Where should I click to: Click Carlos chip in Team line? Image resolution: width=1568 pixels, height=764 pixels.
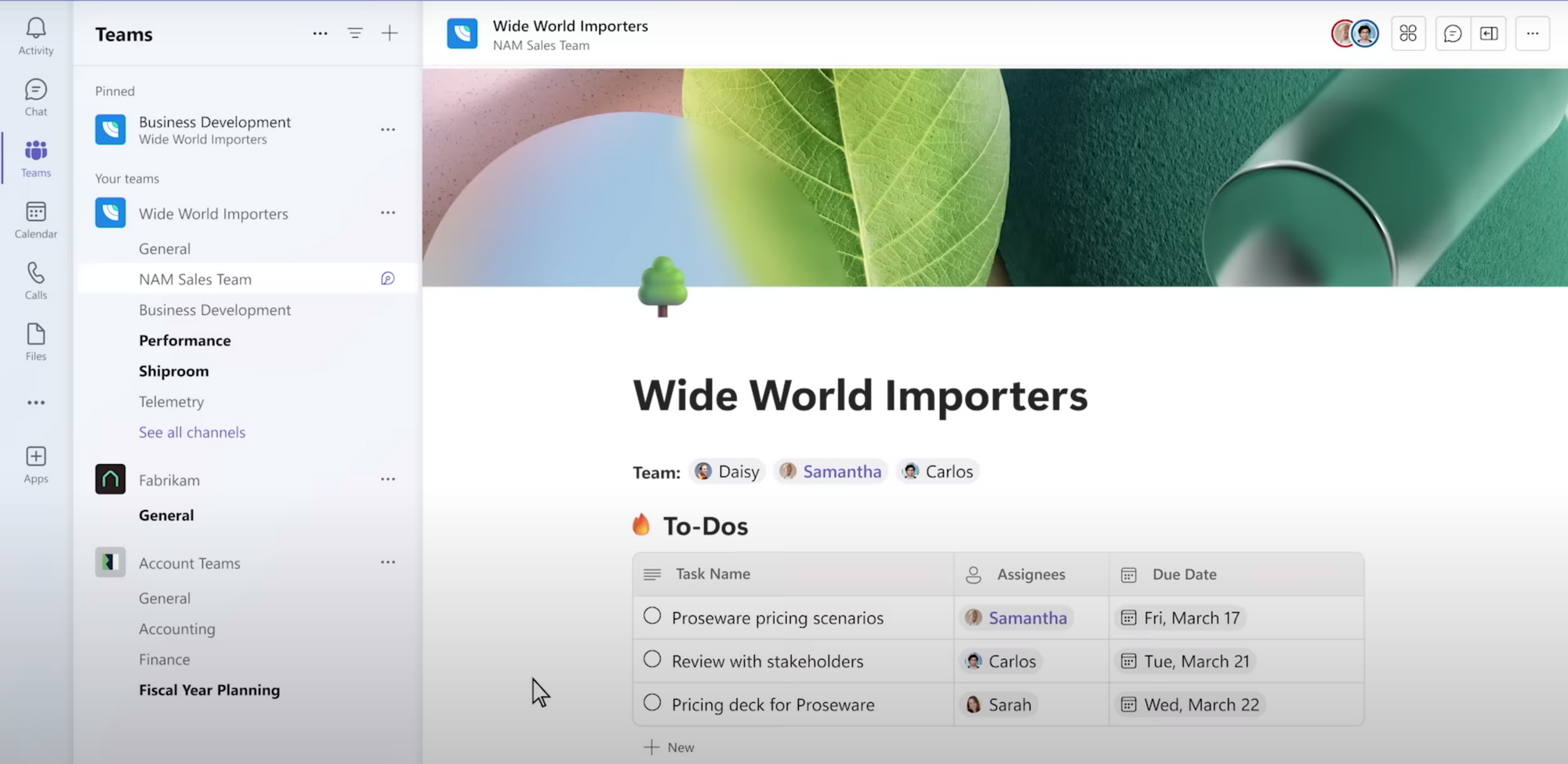938,471
